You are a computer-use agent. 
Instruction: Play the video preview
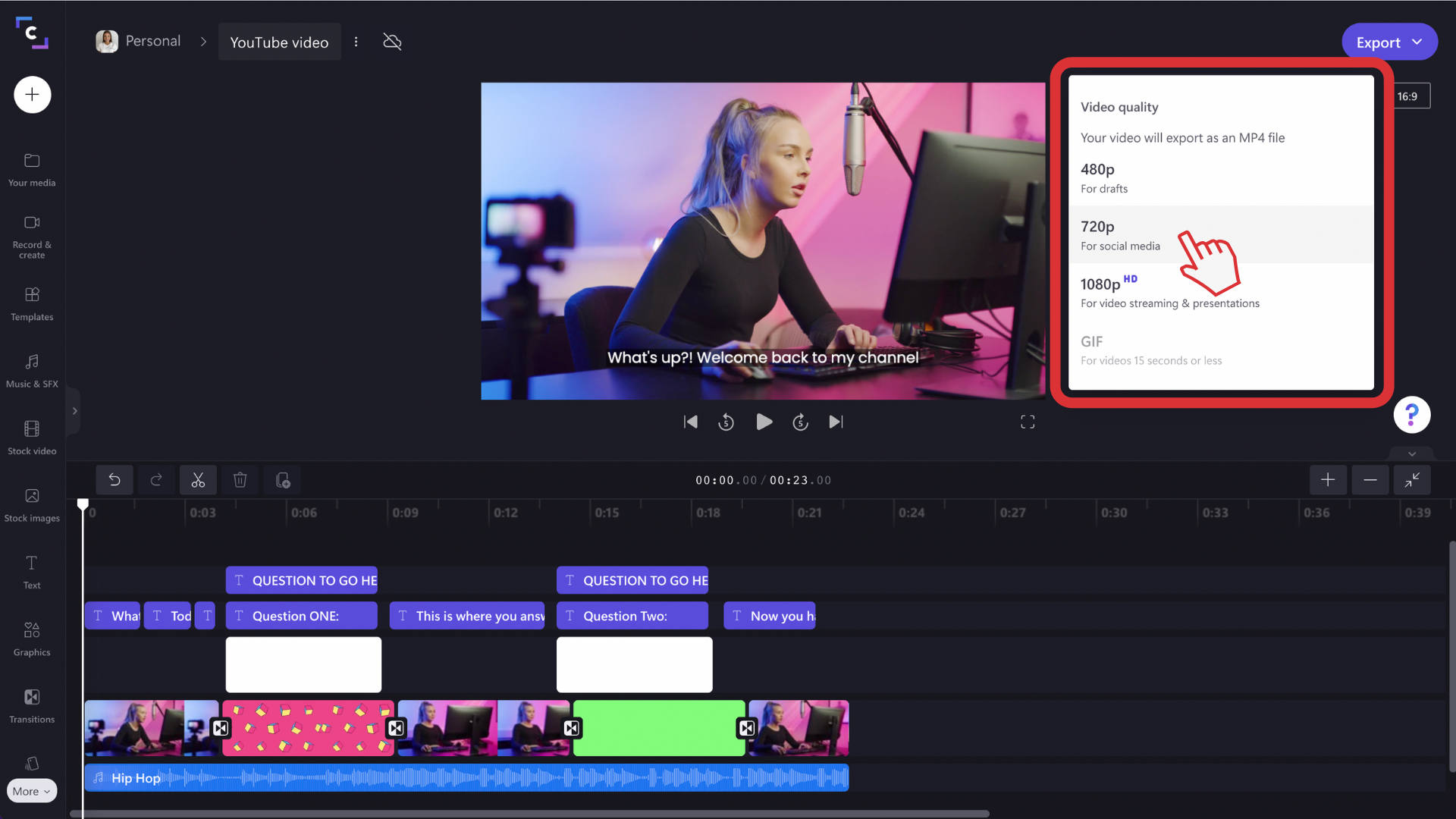pyautogui.click(x=764, y=422)
